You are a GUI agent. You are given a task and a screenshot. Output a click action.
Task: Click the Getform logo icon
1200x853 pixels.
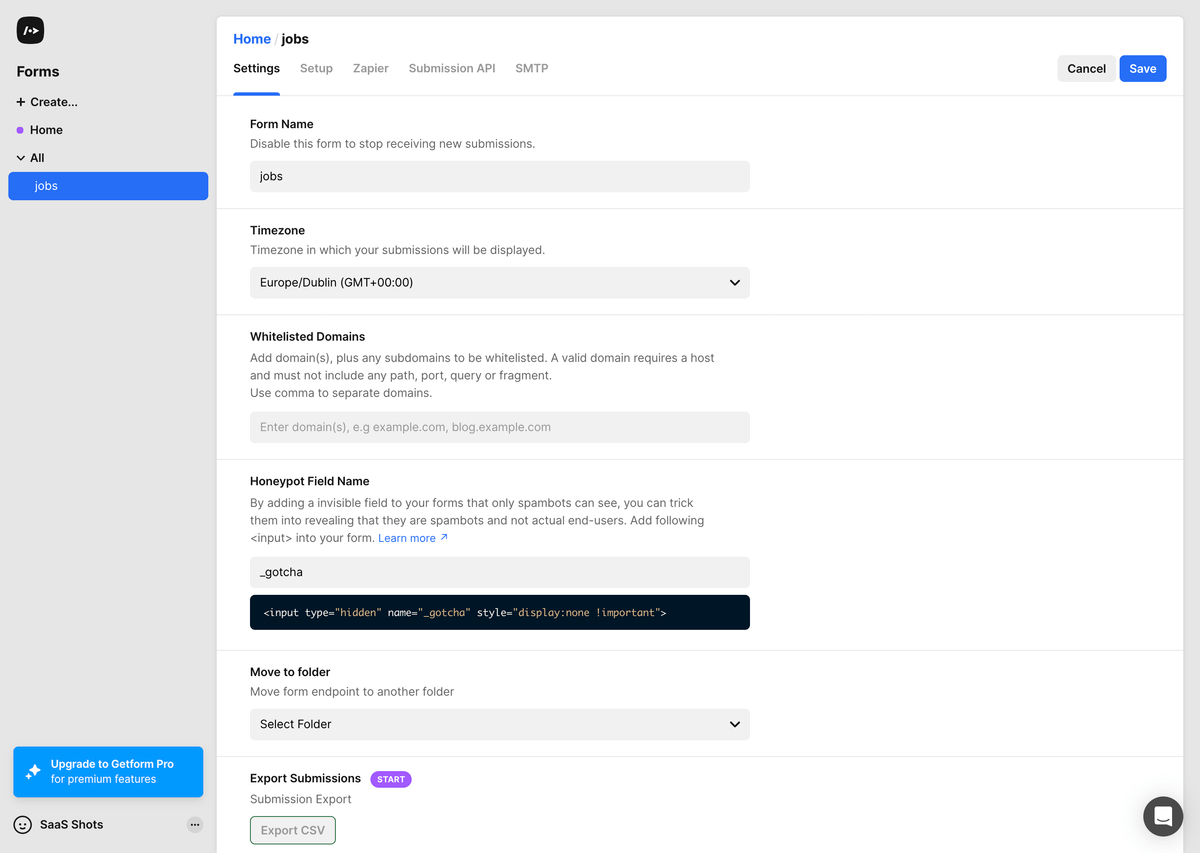pyautogui.click(x=30, y=31)
